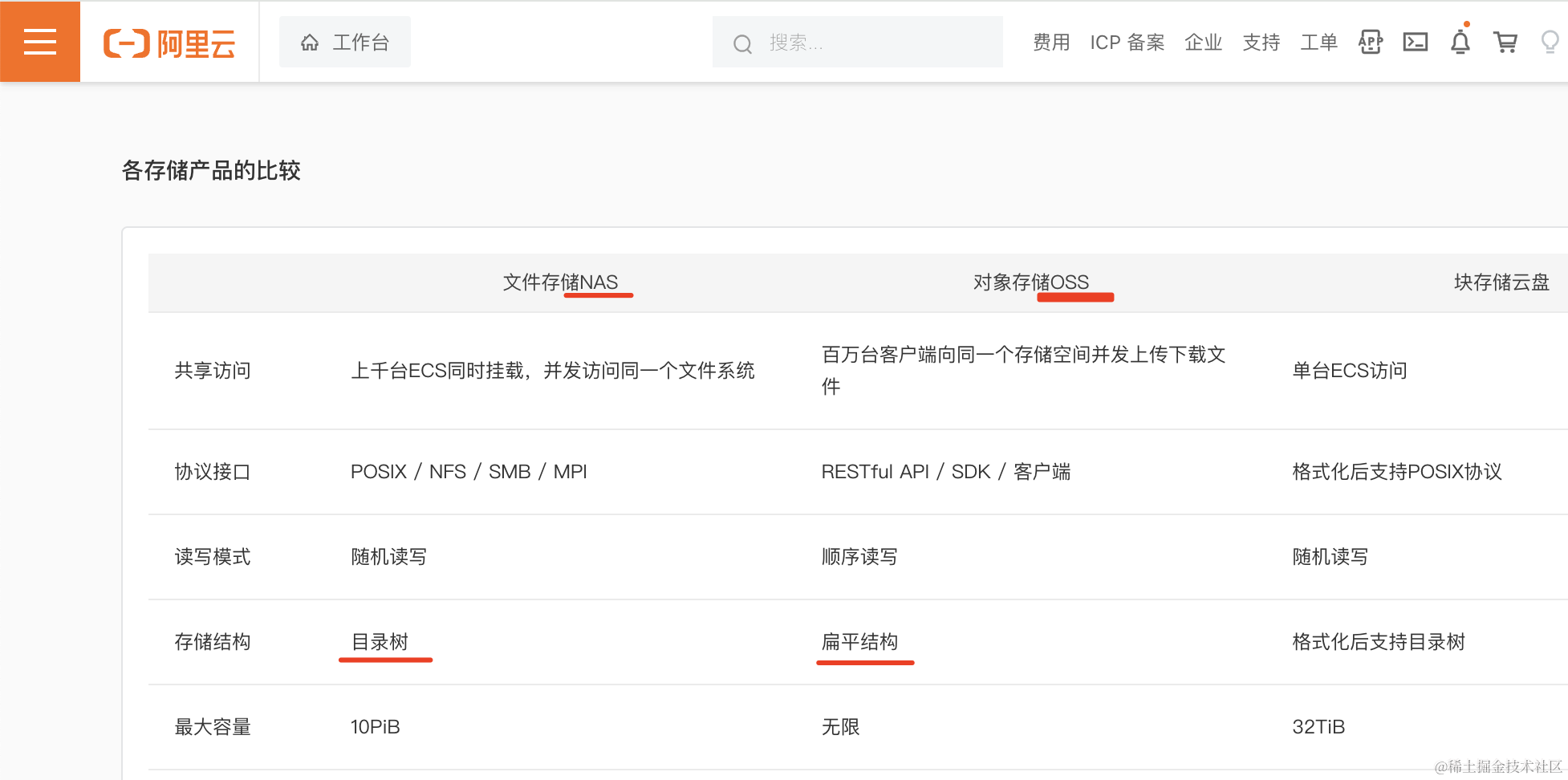1568x780 pixels.
Task: Open the hamburger product menu
Action: click(39, 41)
